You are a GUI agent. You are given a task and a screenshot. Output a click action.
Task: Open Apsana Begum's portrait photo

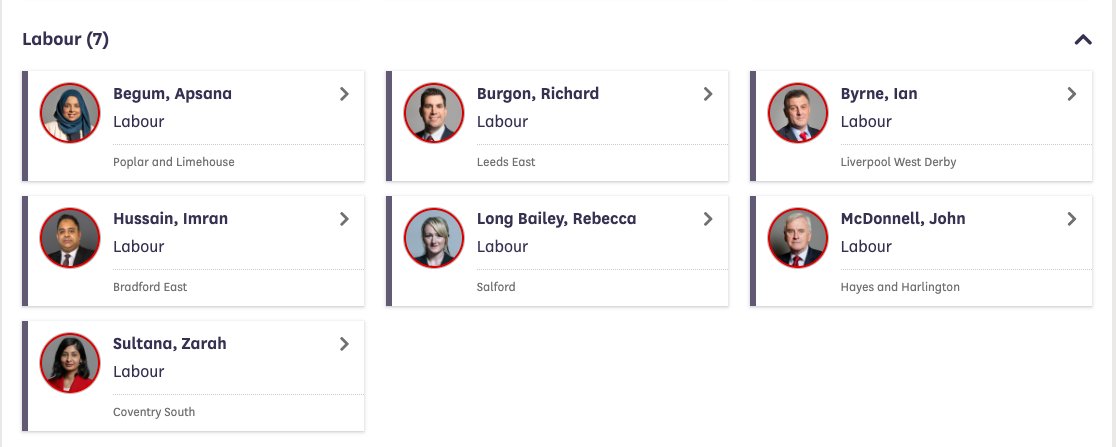pyautogui.click(x=70, y=113)
